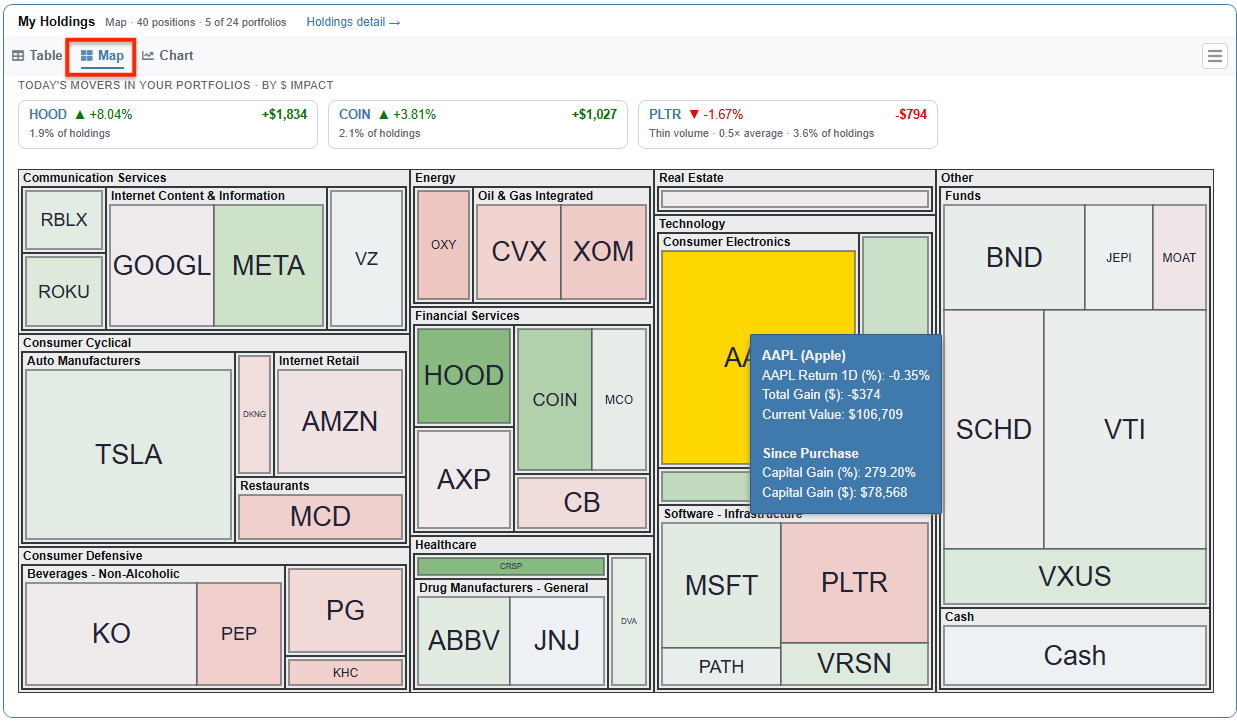The width and height of the screenshot is (1237, 721).
Task: Click the PATH treemap tile
Action: coord(721,667)
